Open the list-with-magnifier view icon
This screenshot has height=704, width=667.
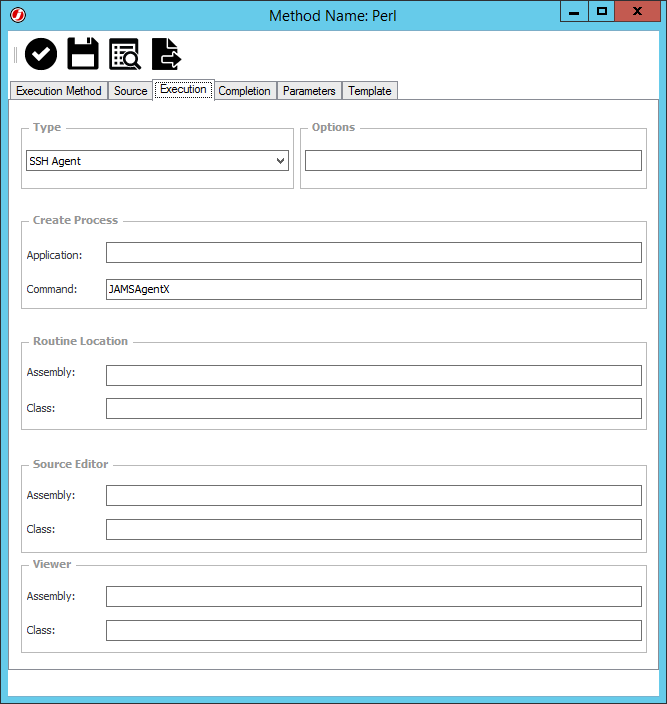coord(125,54)
